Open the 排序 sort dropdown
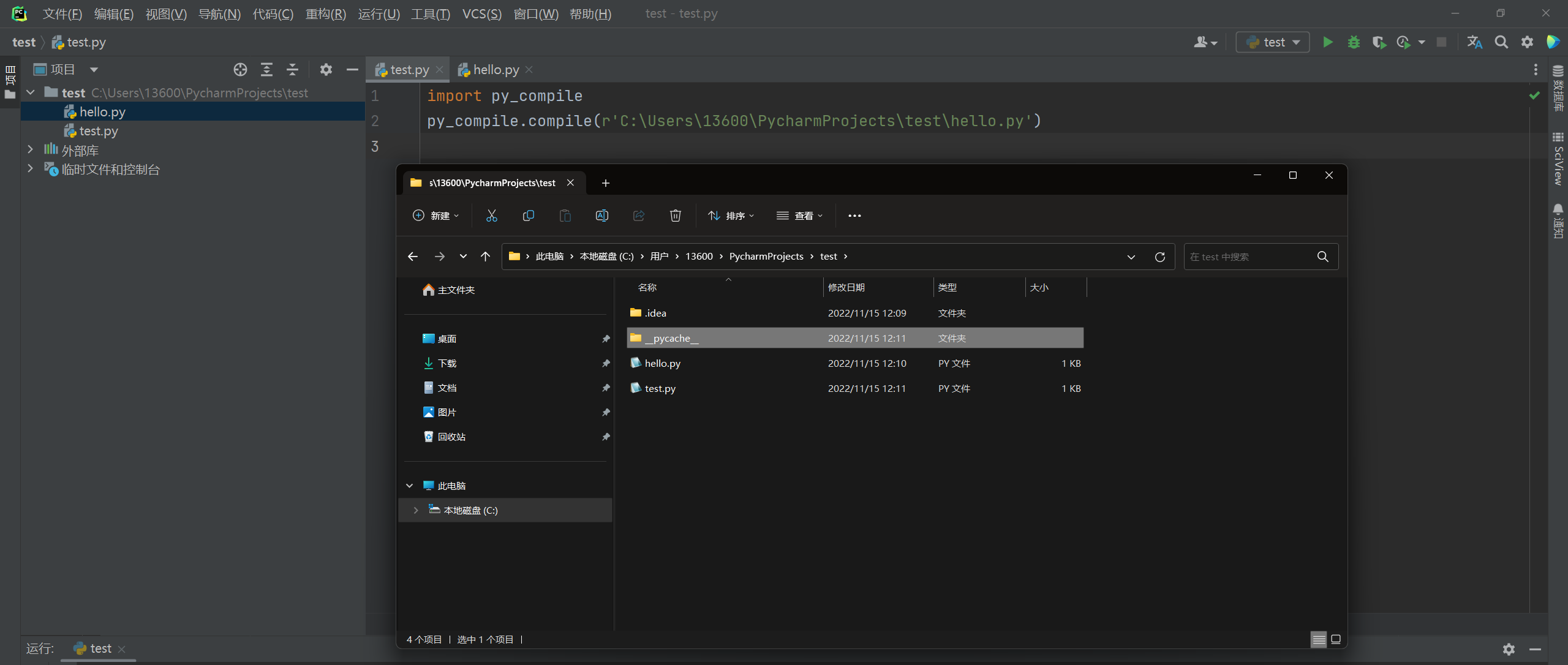Image resolution: width=1568 pixels, height=665 pixels. coord(731,216)
